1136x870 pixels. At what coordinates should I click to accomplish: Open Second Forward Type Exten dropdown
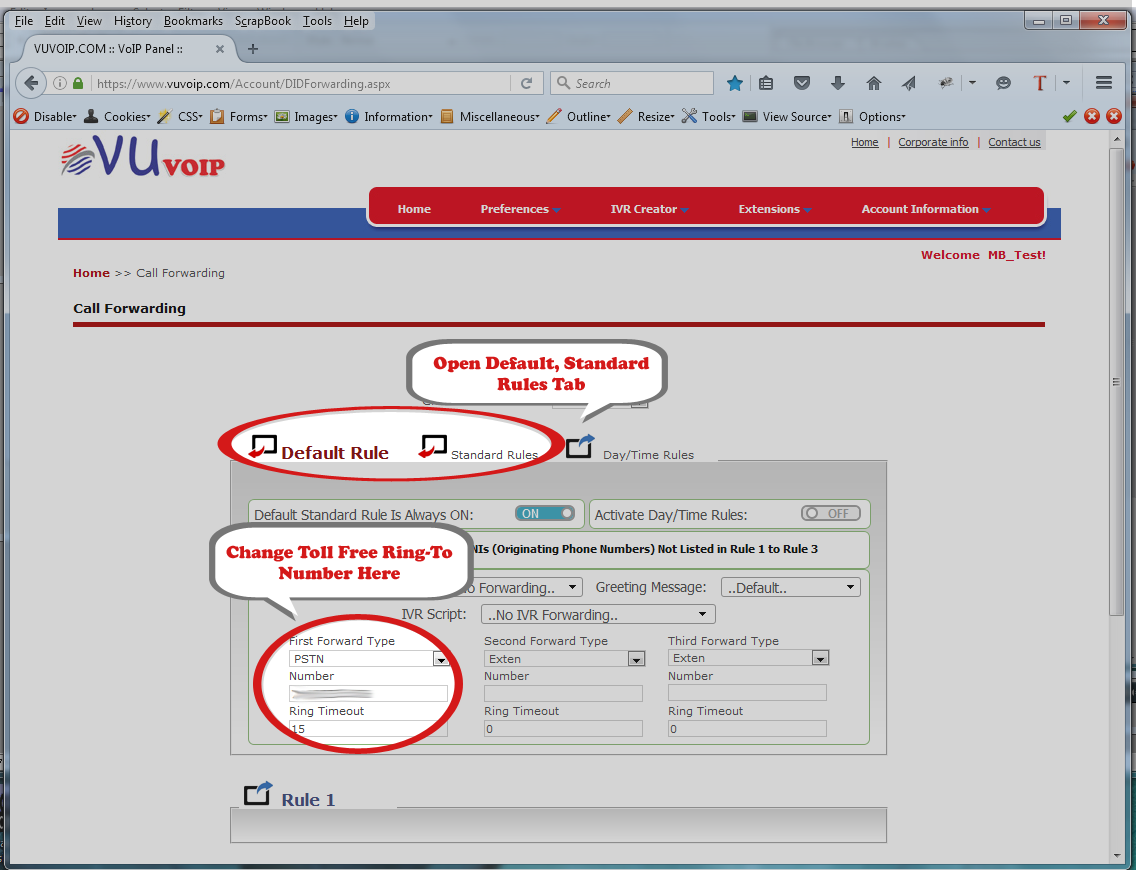[x=564, y=658]
